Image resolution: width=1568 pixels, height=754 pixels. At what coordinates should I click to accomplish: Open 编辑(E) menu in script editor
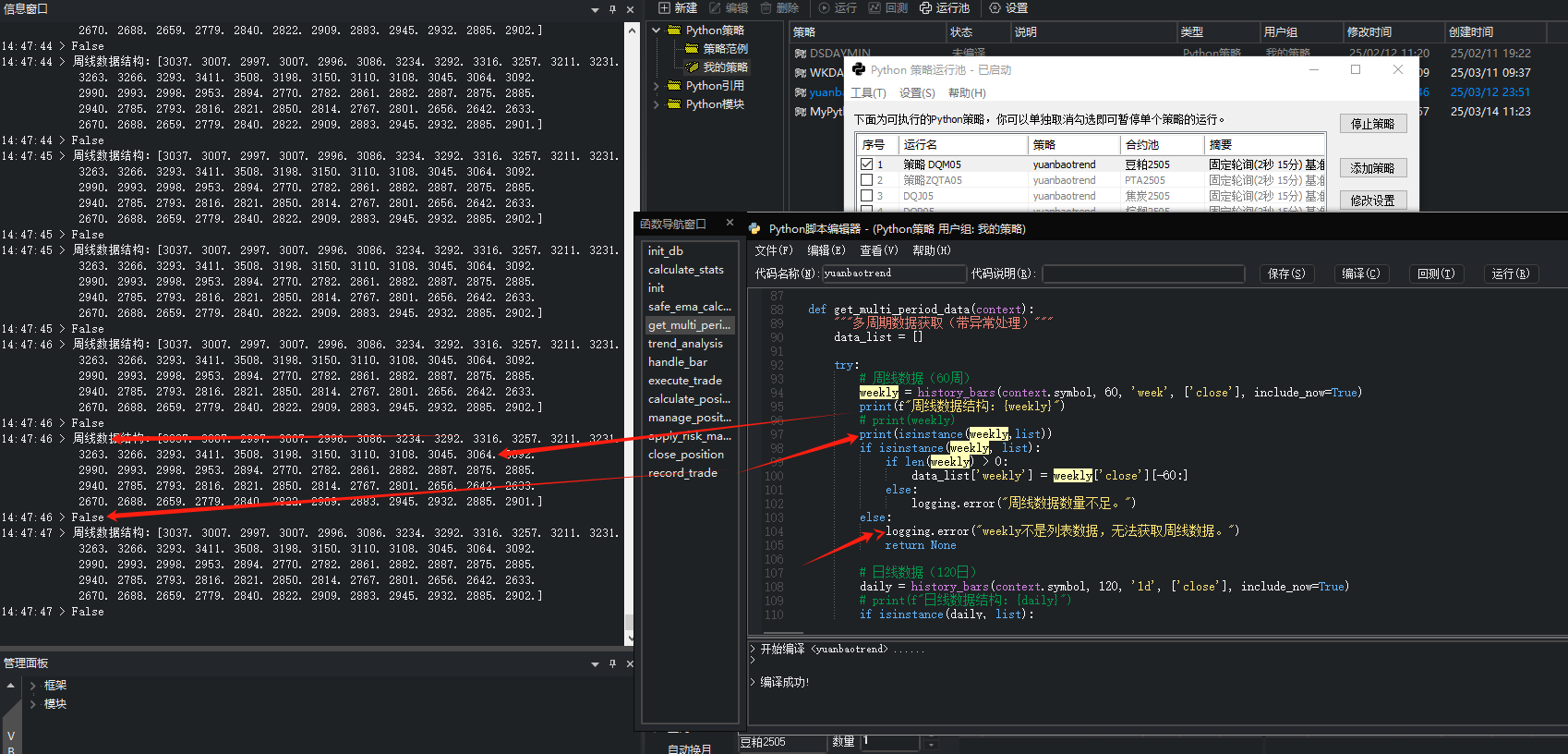point(826,250)
